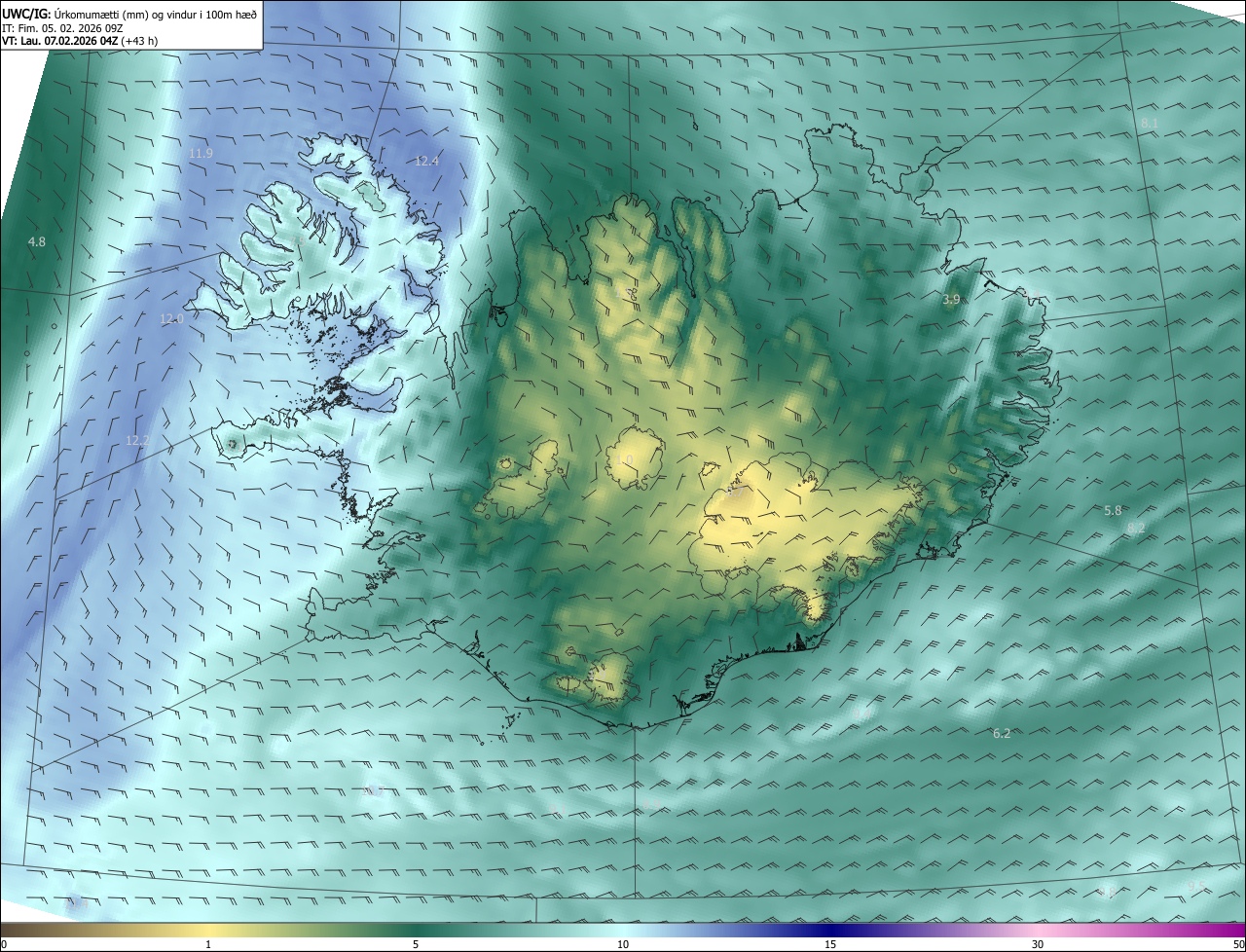Click the 8.2 value off the east coast

[x=1136, y=528]
